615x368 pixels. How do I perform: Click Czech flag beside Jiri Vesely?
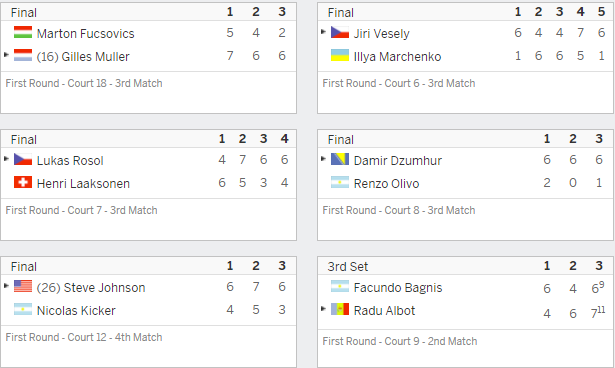click(340, 32)
